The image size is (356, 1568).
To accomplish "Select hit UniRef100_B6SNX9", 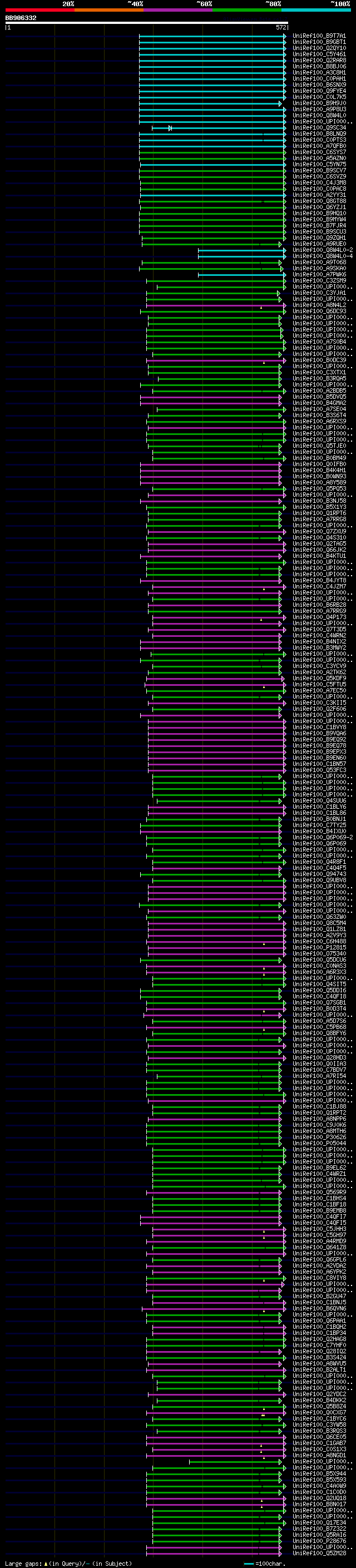I will point(319,85).
